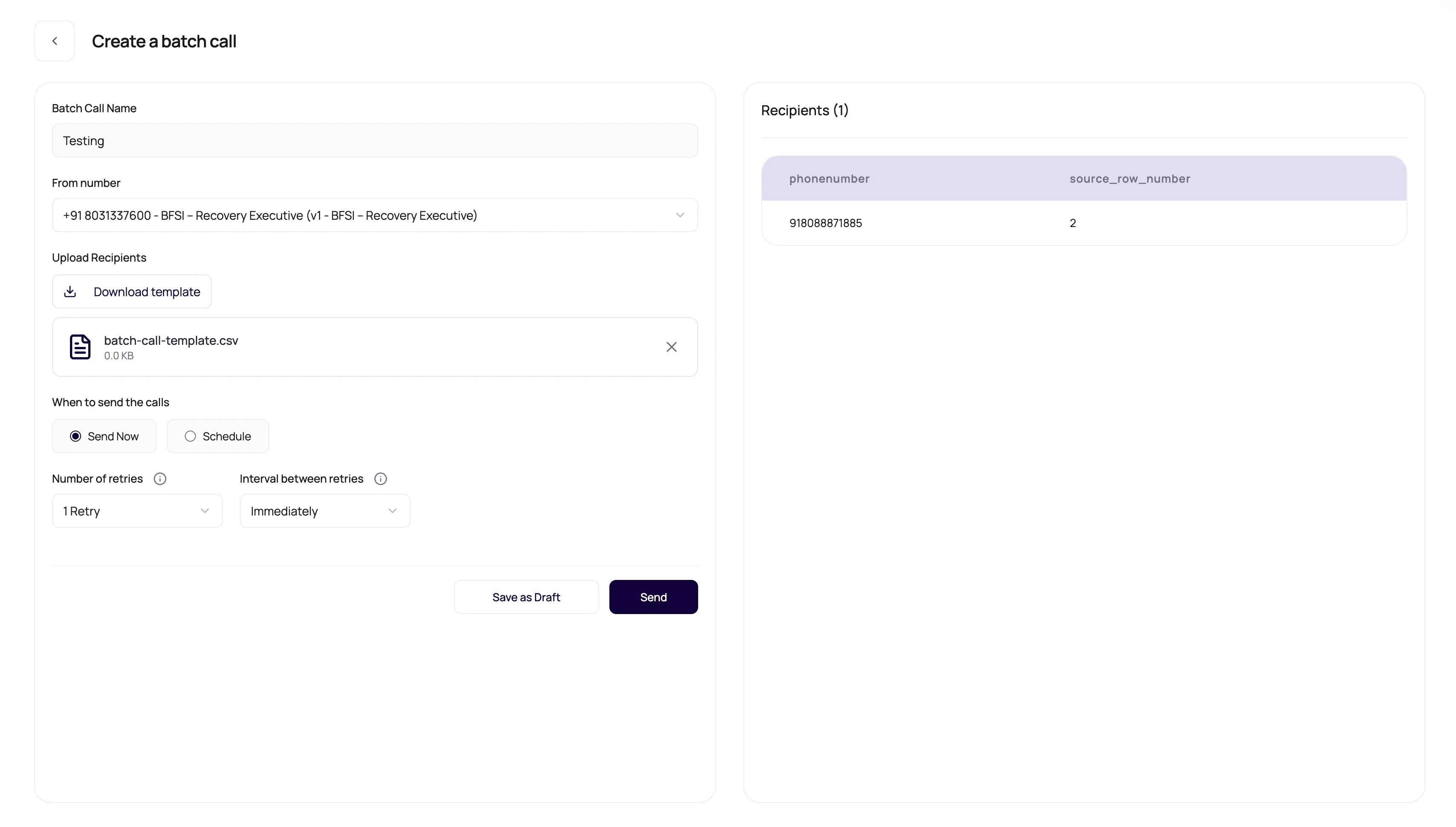1456x827 pixels.
Task: Click the source_row_number column header
Action: click(x=1130, y=178)
